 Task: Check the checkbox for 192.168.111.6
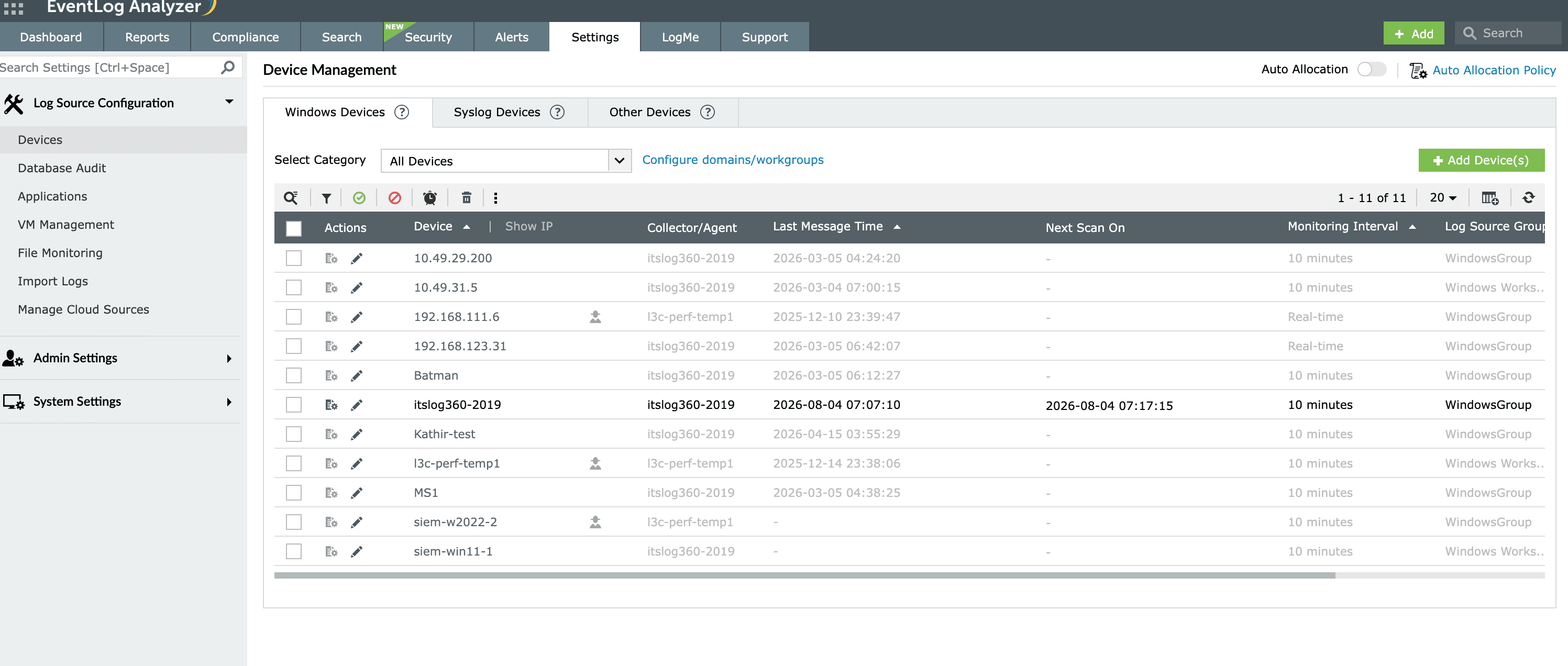pos(294,317)
